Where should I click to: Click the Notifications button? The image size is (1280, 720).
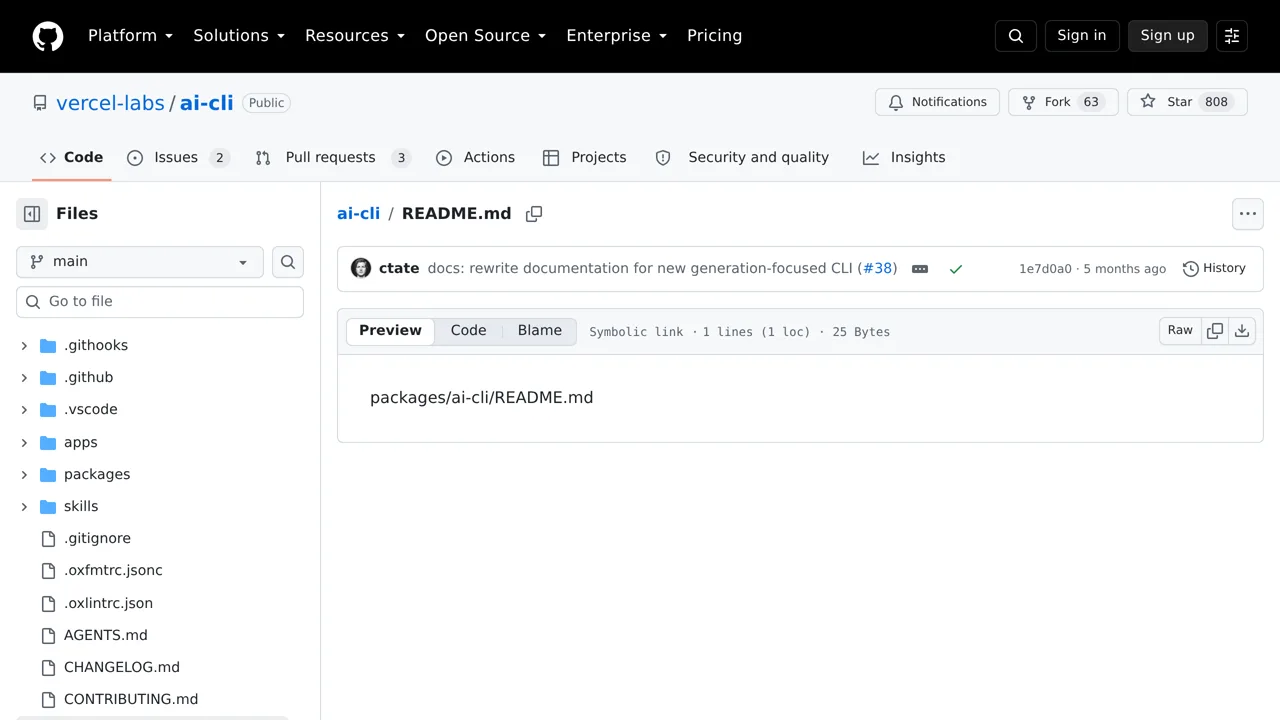[x=937, y=103]
